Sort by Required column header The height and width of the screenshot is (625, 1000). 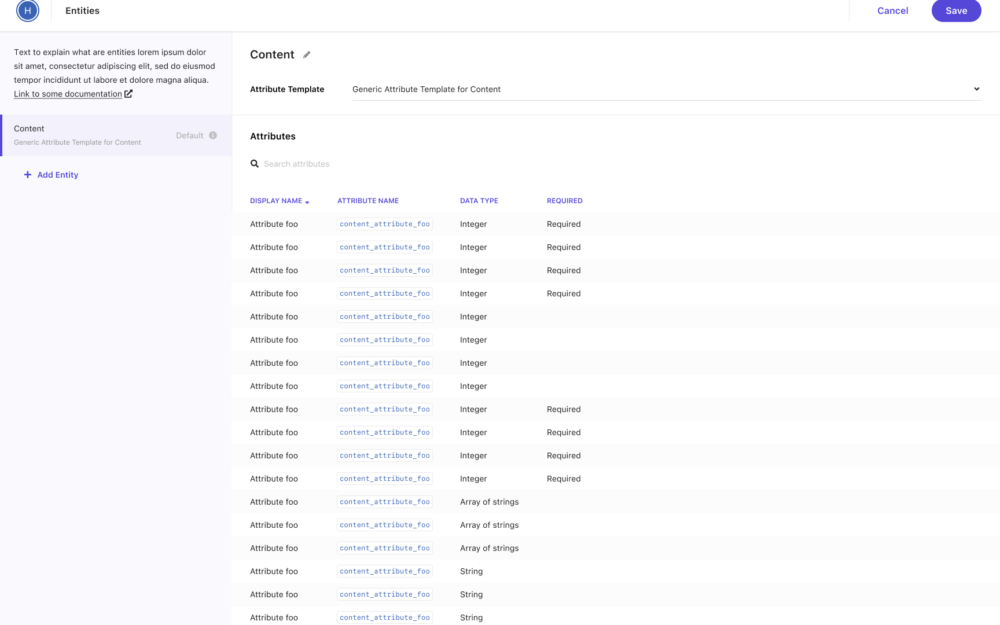[564, 201]
